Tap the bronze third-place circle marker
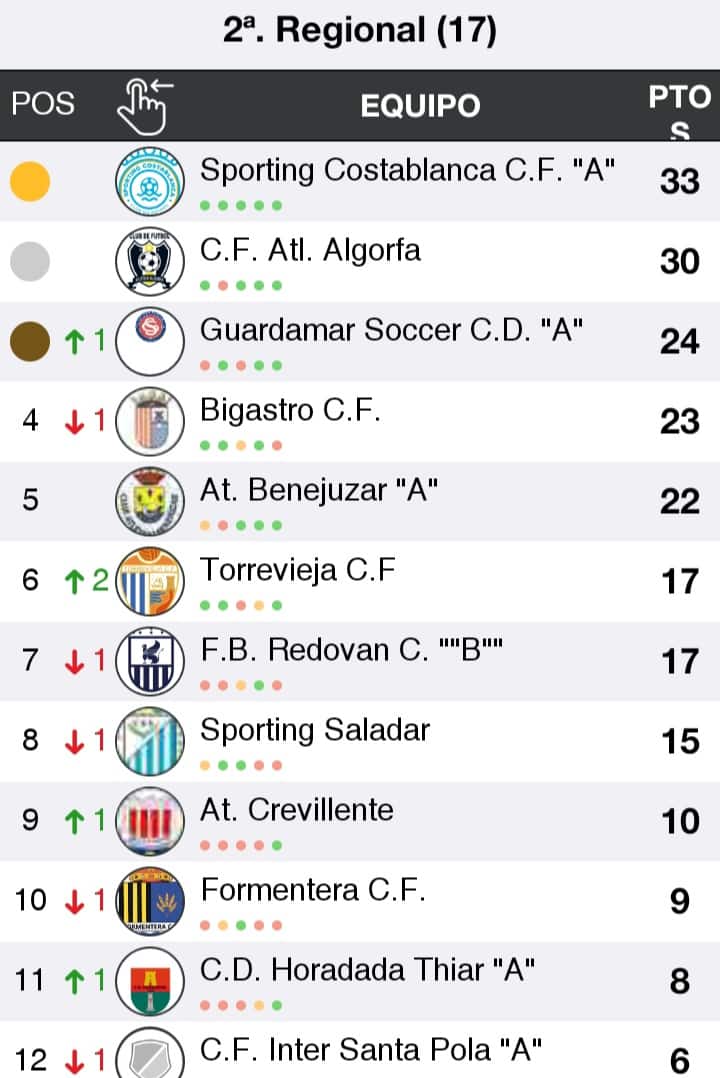Viewport: 720px width, 1078px height. 30,341
